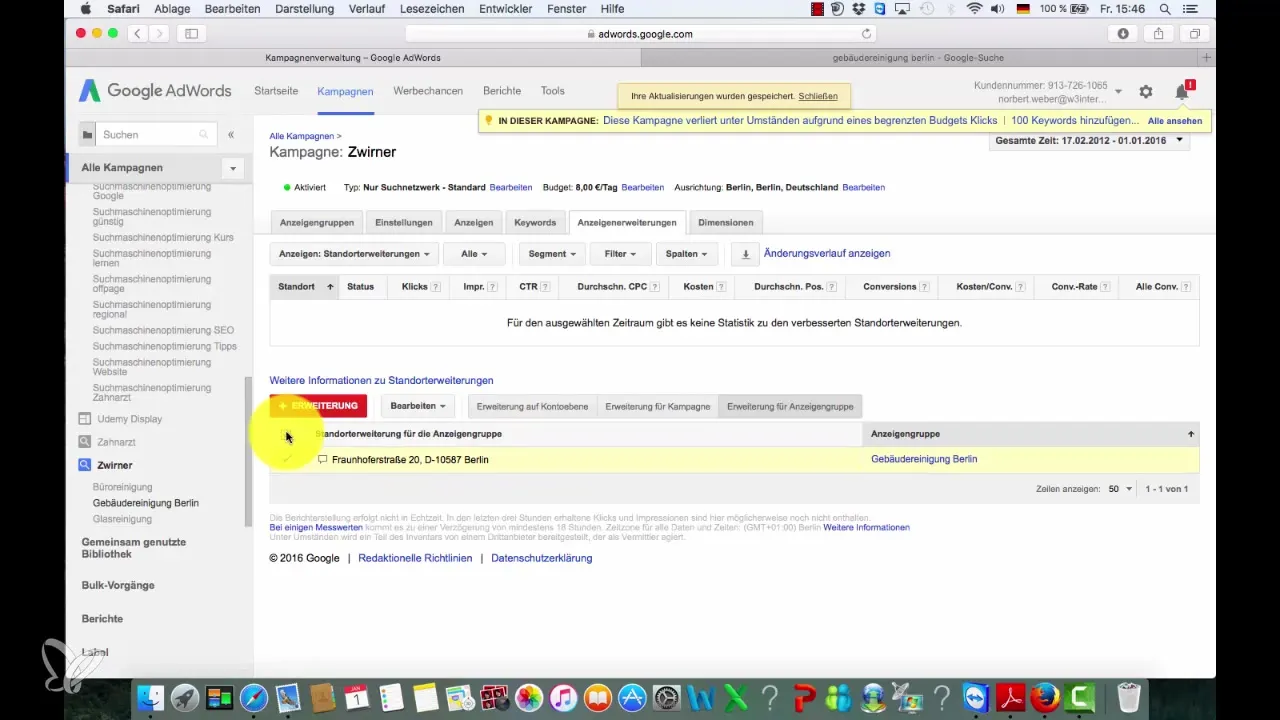The image size is (1280, 720).
Task: Change the Zeilen anzeigen 50 rows dropdown
Action: pyautogui.click(x=1120, y=489)
